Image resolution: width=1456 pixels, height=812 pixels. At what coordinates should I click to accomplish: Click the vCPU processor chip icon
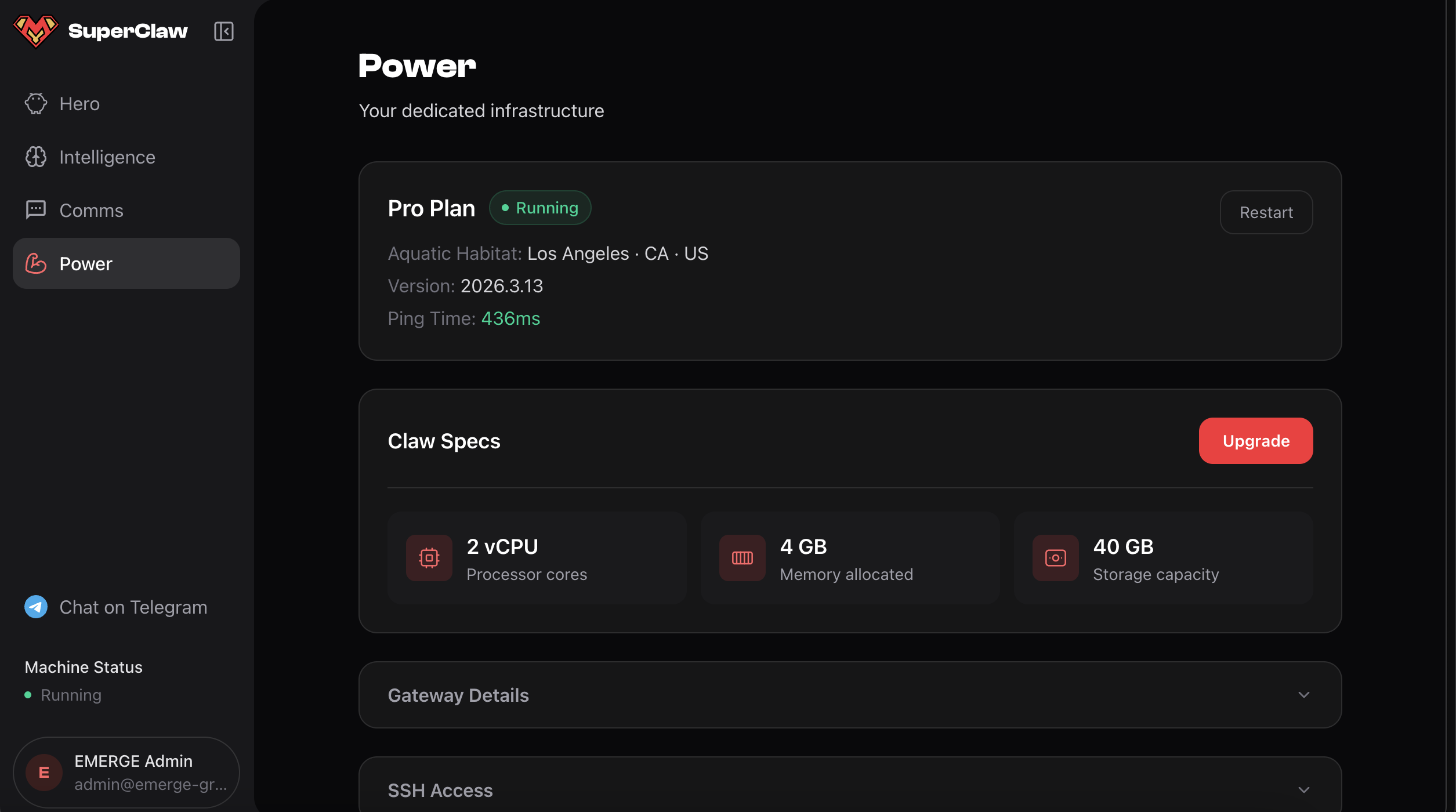pos(429,558)
